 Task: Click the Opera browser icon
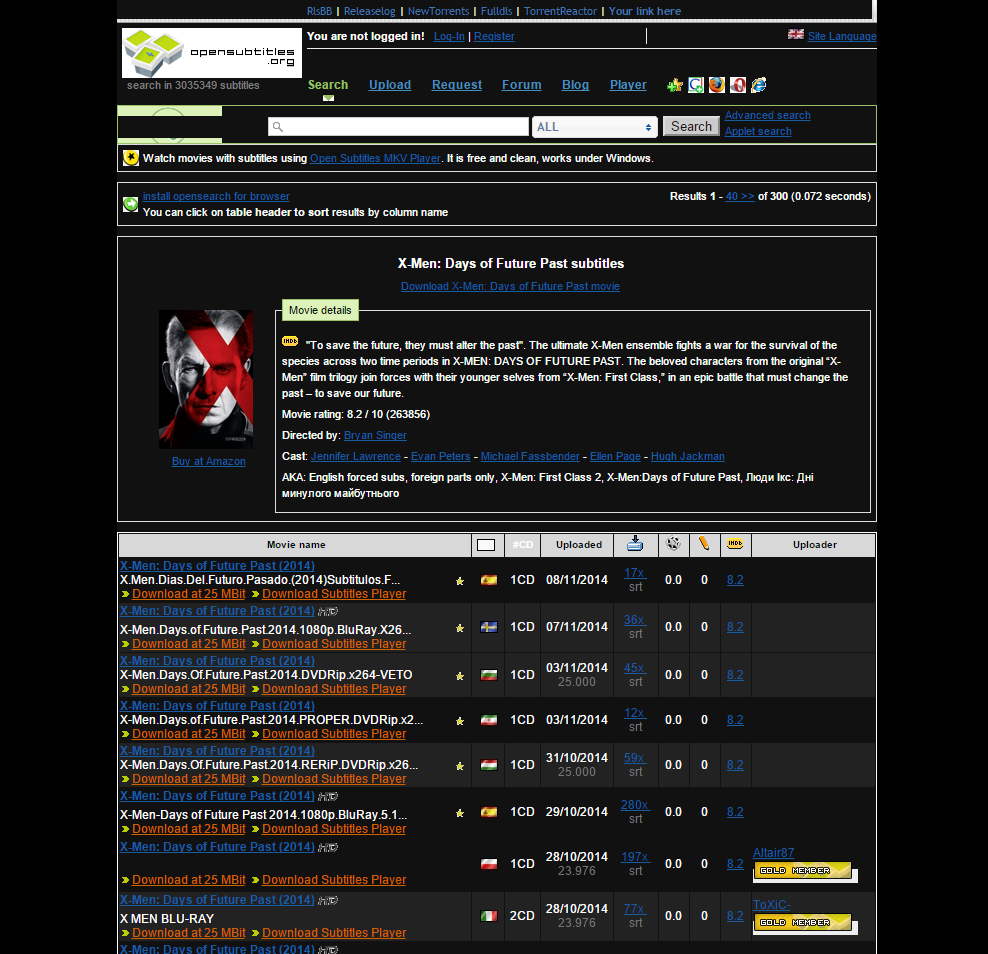click(737, 85)
